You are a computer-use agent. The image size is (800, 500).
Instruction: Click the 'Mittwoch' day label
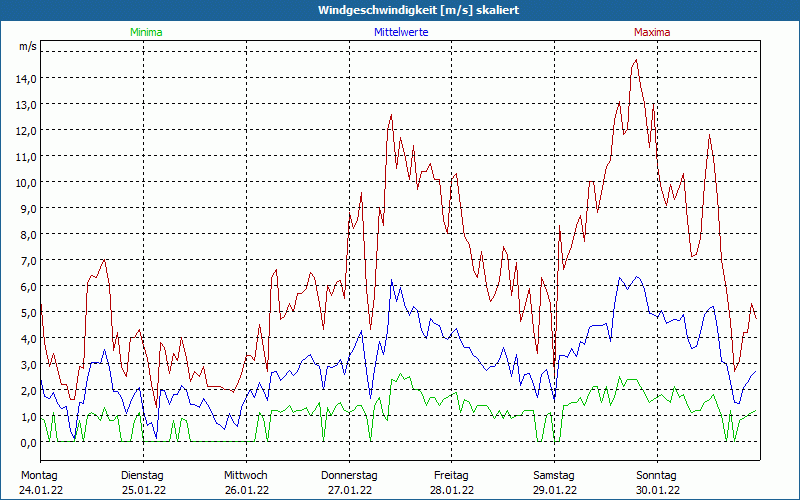246,476
